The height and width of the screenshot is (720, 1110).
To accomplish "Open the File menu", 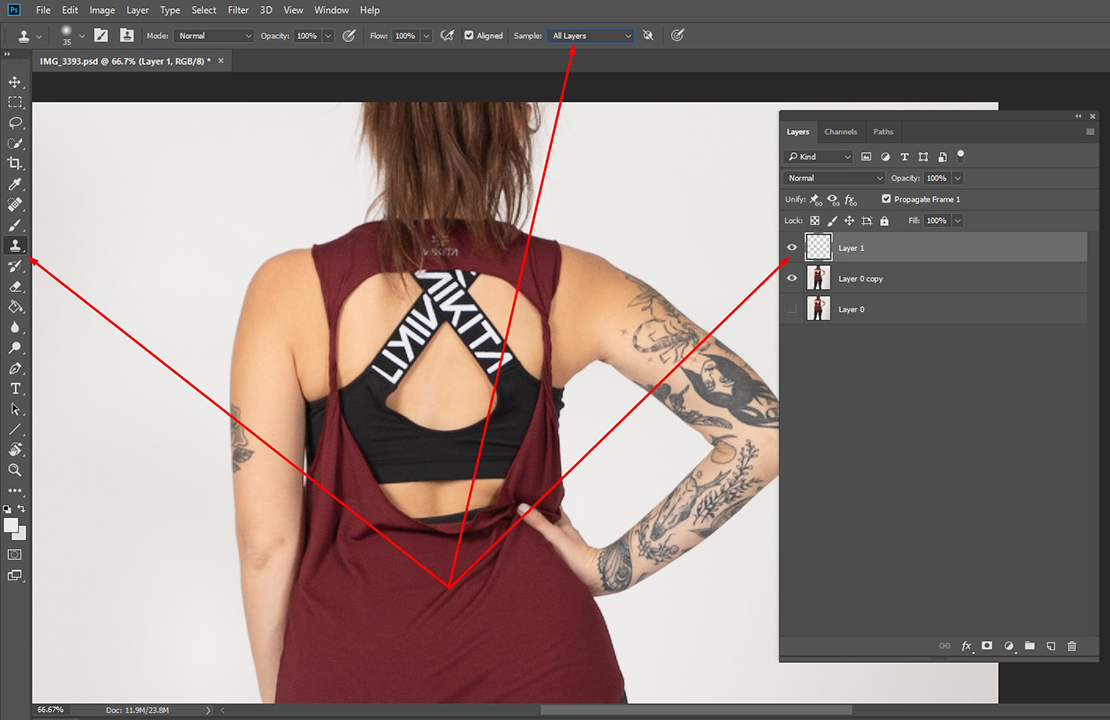I will pyautogui.click(x=43, y=10).
